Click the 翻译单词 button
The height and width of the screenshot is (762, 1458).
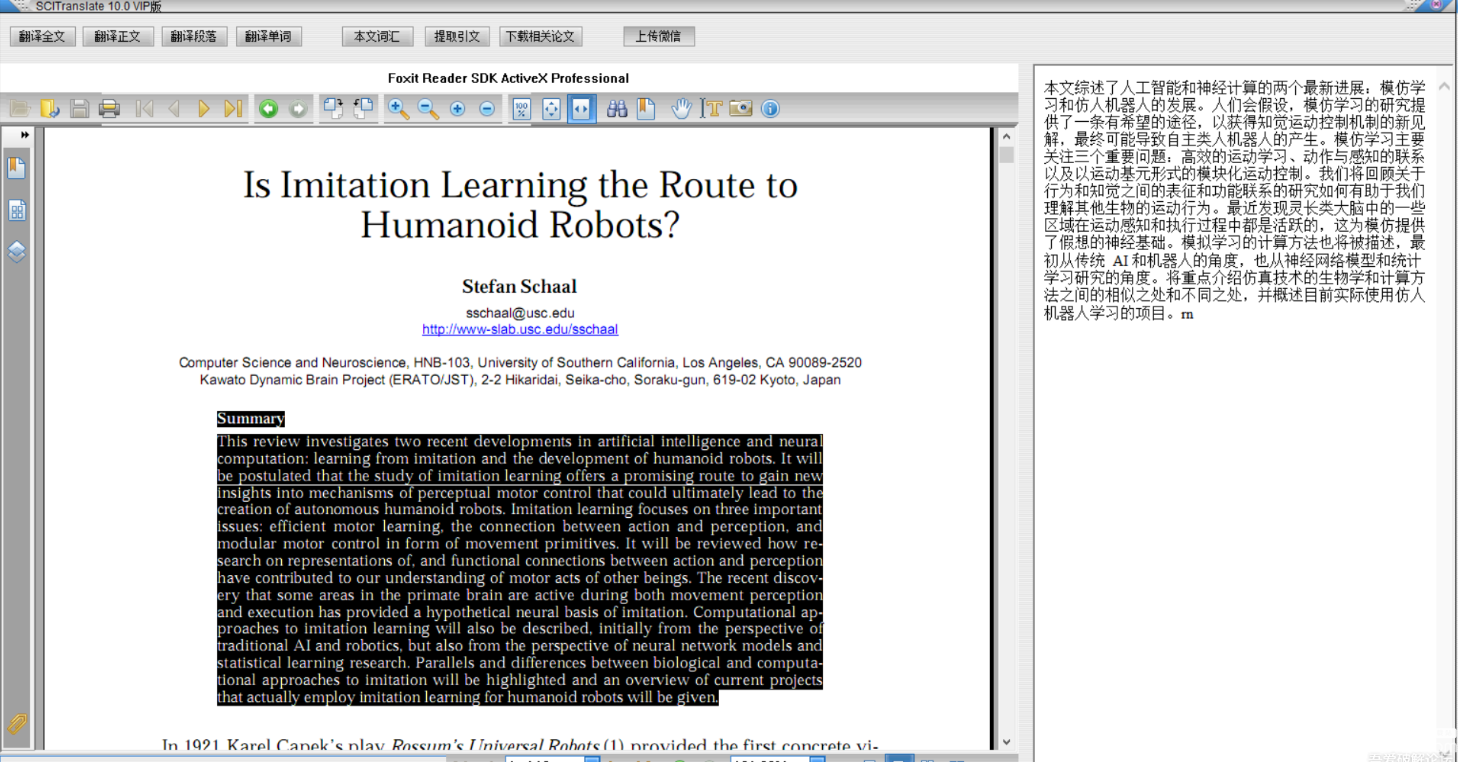click(269, 37)
